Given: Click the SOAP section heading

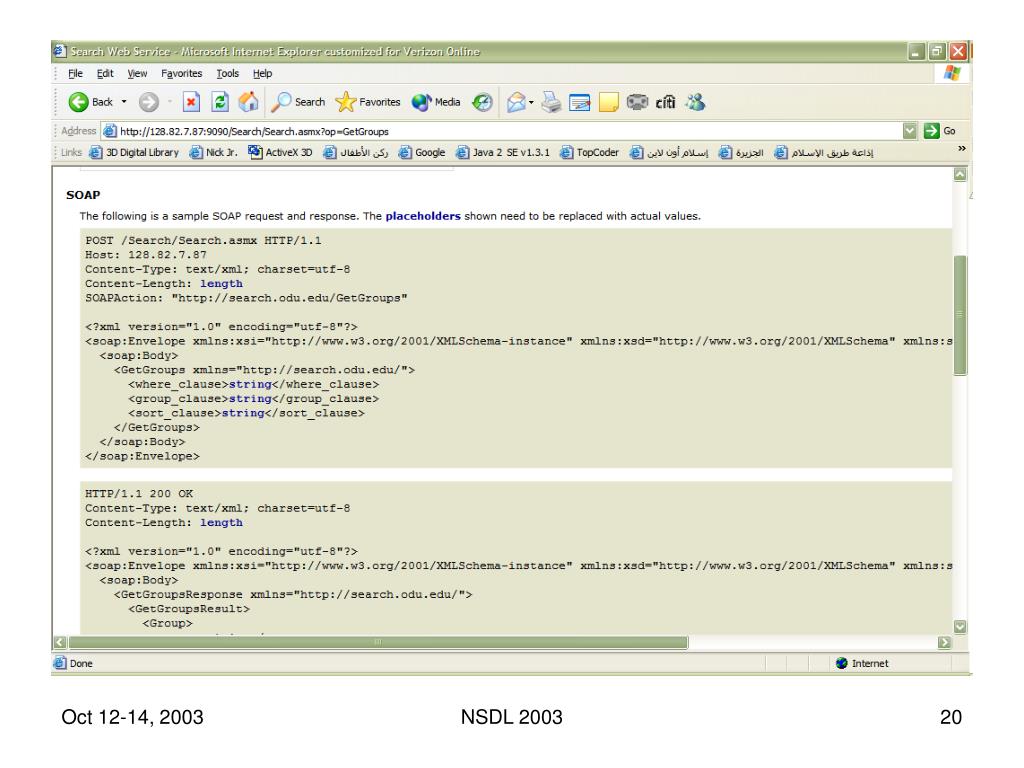Looking at the screenshot, I should click(x=83, y=195).
